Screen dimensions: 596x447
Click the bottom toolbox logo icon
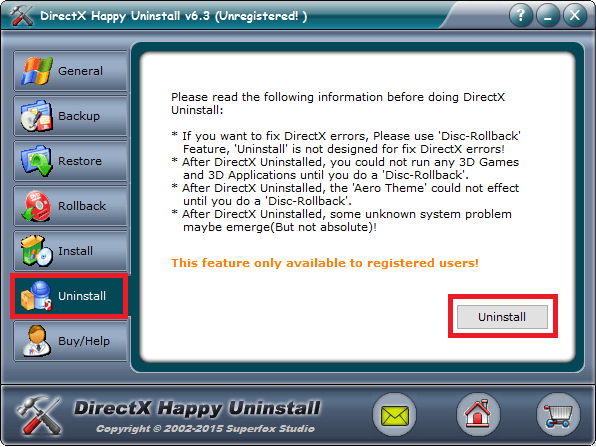[x=39, y=415]
